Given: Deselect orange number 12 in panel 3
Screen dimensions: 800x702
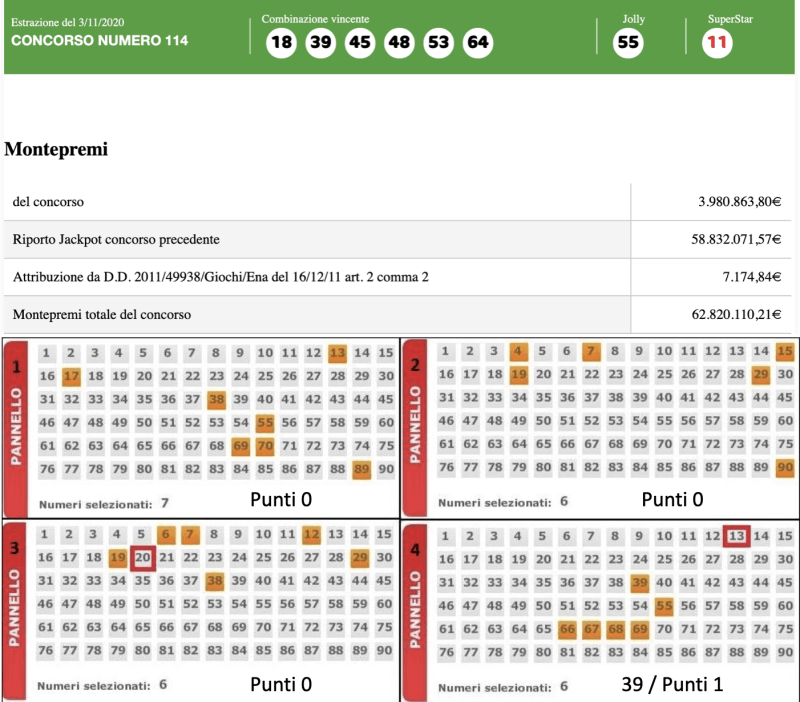Looking at the screenshot, I should (x=311, y=535).
